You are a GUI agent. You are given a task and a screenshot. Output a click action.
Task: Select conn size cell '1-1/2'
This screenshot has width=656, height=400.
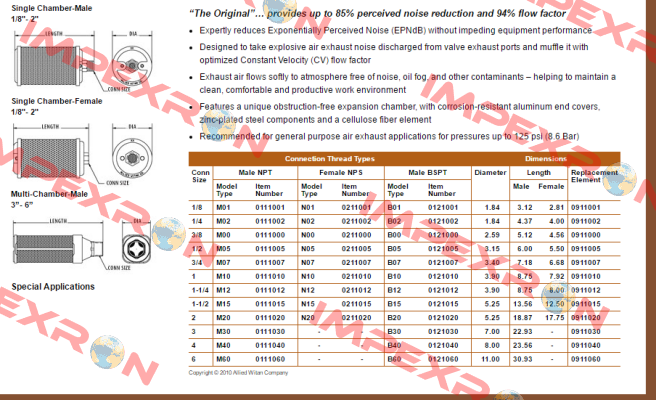pyautogui.click(x=200, y=304)
